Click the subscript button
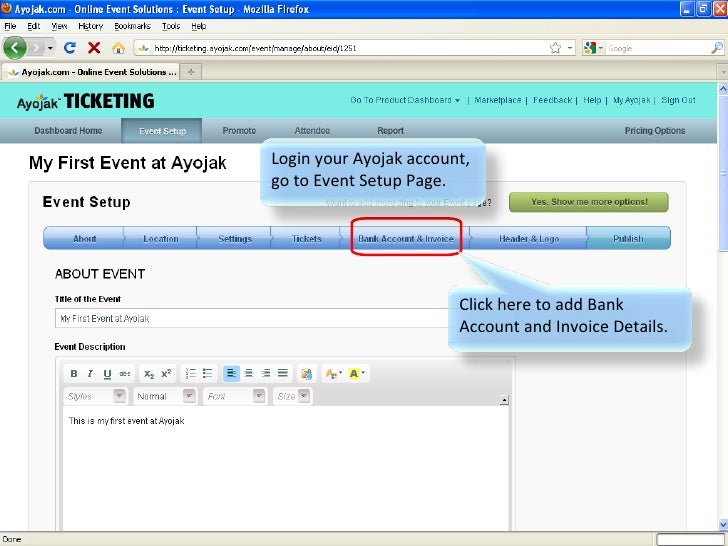 point(149,374)
